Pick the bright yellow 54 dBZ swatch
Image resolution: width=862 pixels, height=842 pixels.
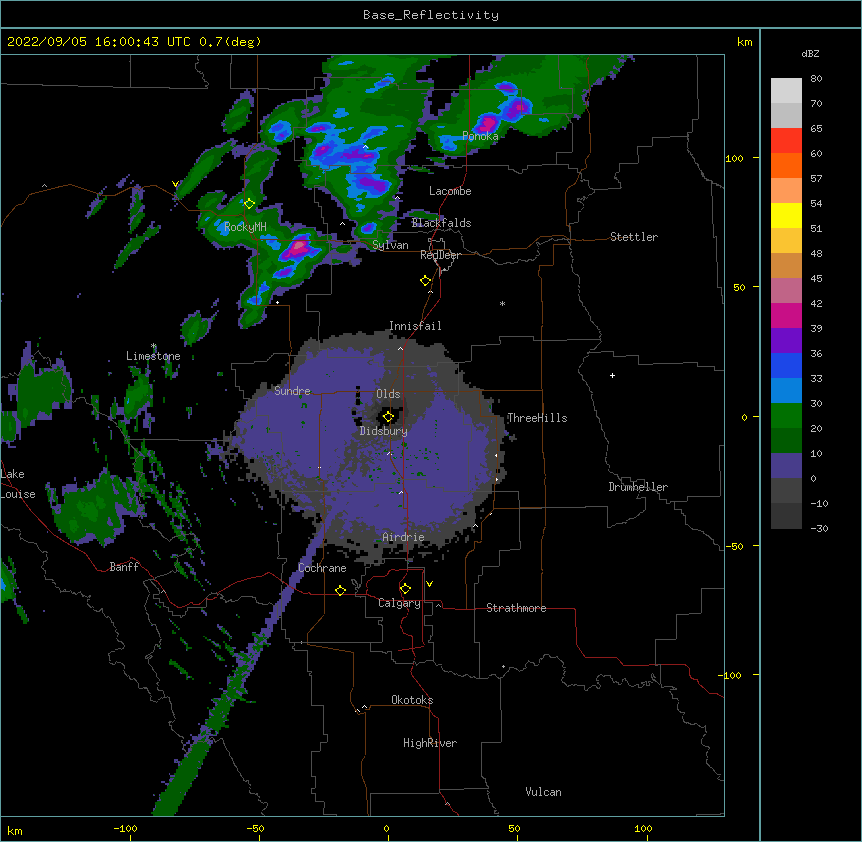(x=786, y=215)
